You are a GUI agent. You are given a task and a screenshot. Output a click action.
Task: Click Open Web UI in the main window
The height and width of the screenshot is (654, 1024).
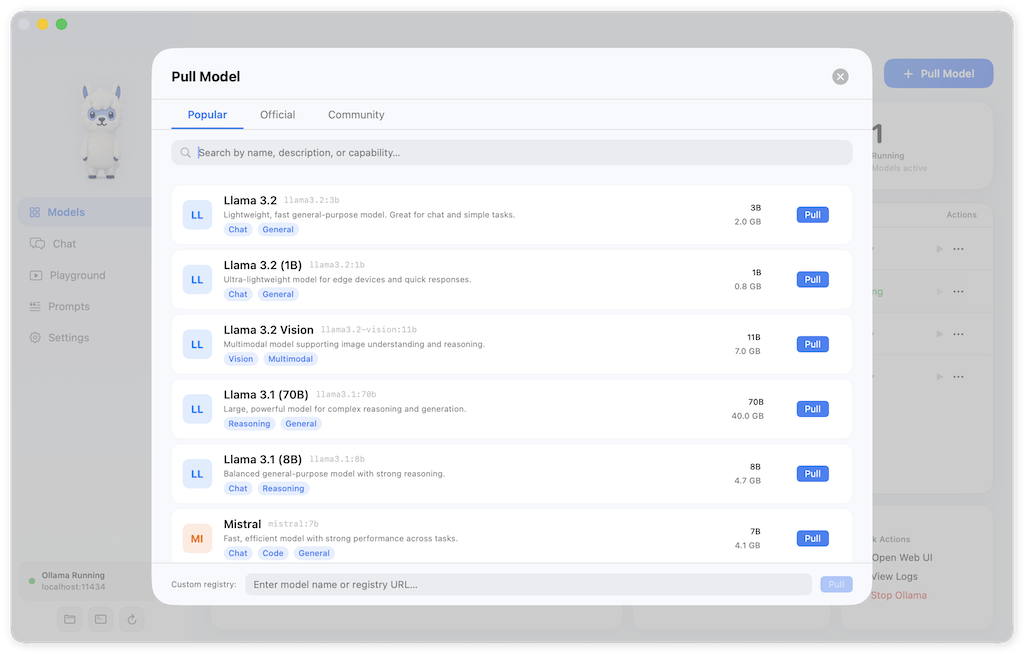click(x=901, y=558)
